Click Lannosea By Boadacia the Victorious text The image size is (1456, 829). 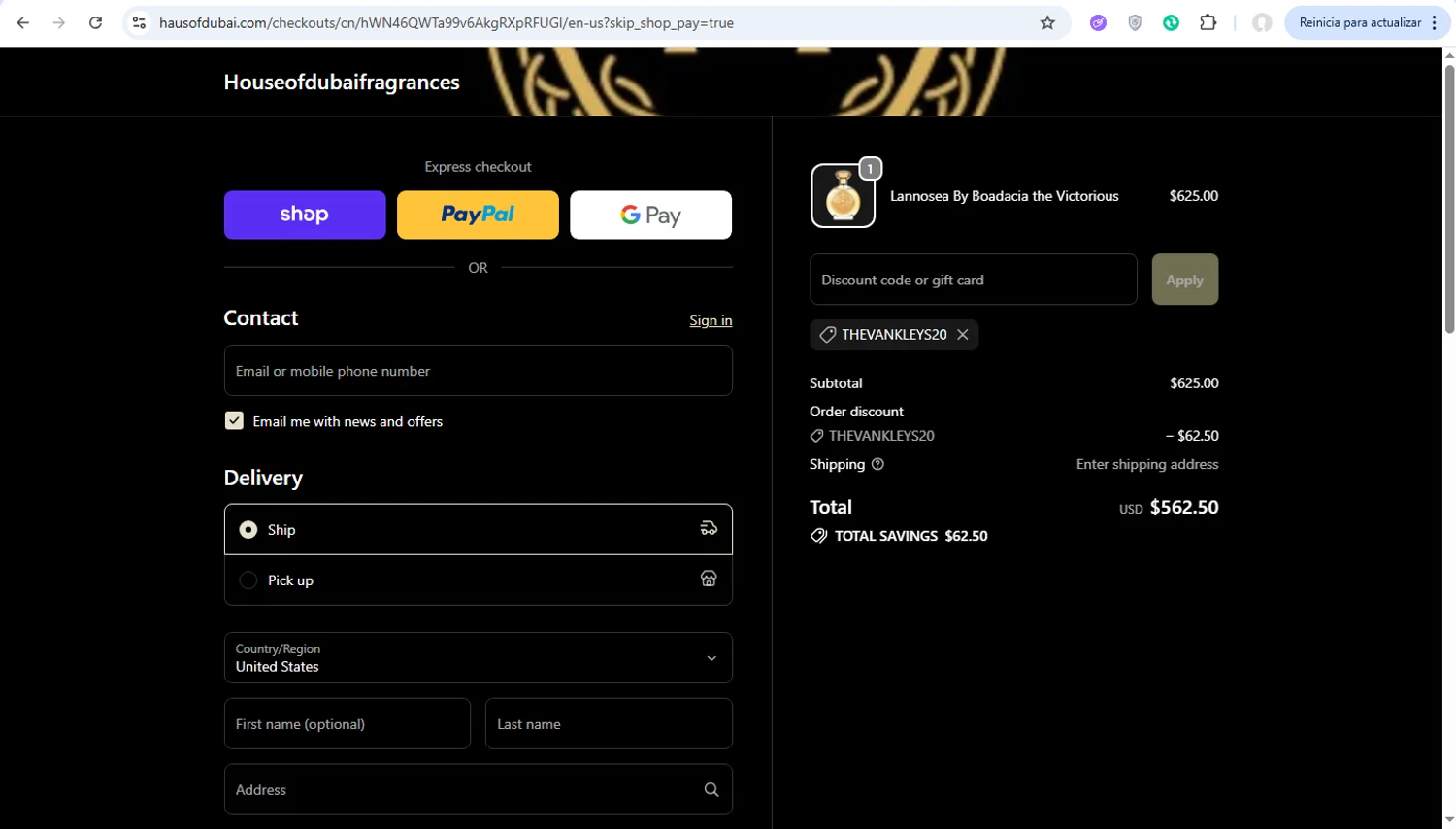pos(1004,196)
